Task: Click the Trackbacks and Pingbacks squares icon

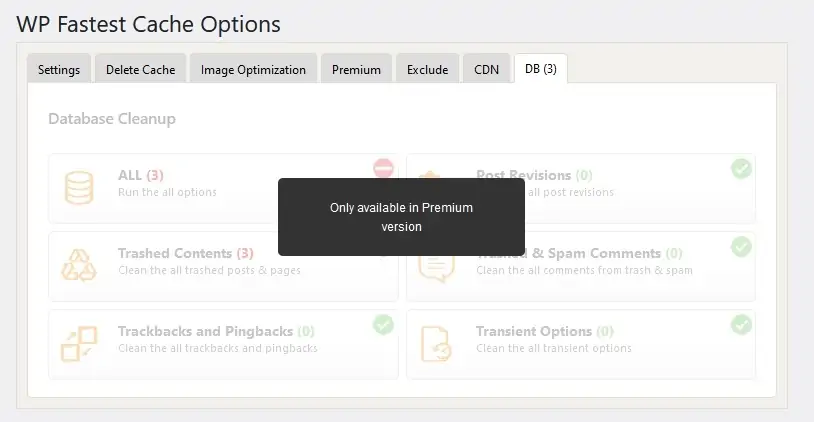Action: coord(79,343)
